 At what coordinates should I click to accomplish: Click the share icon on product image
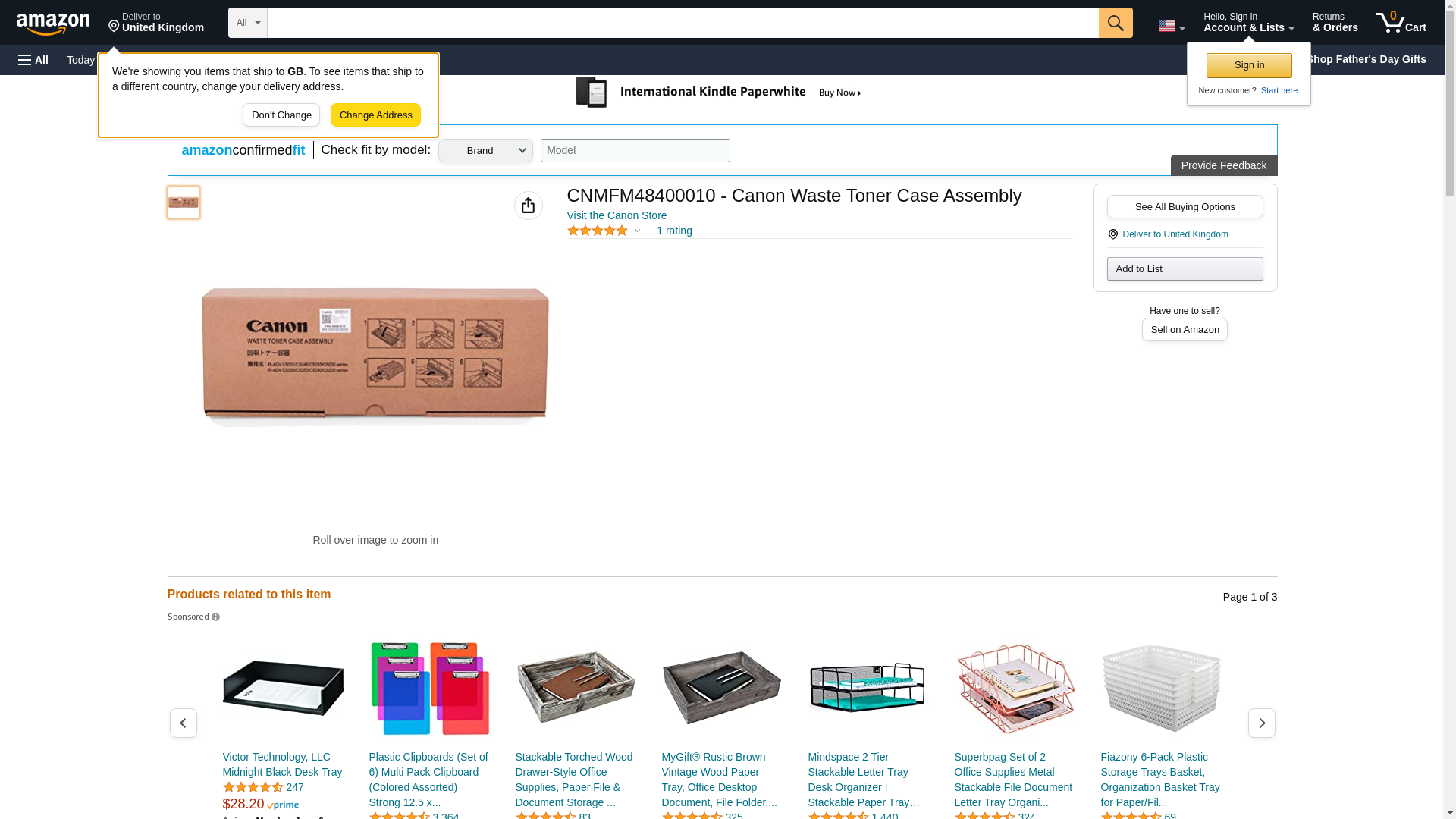pos(529,206)
